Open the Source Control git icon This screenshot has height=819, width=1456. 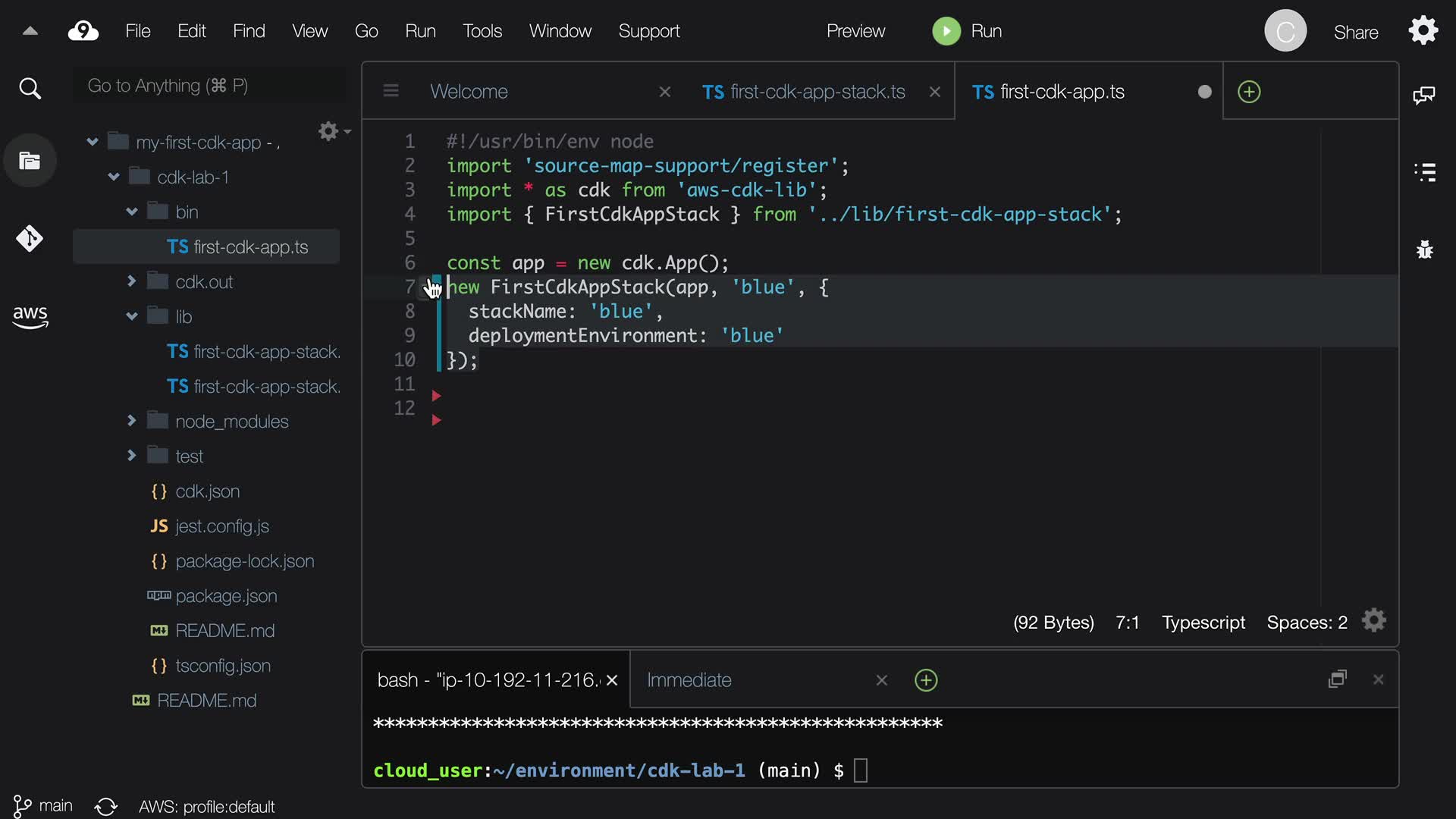tap(30, 239)
